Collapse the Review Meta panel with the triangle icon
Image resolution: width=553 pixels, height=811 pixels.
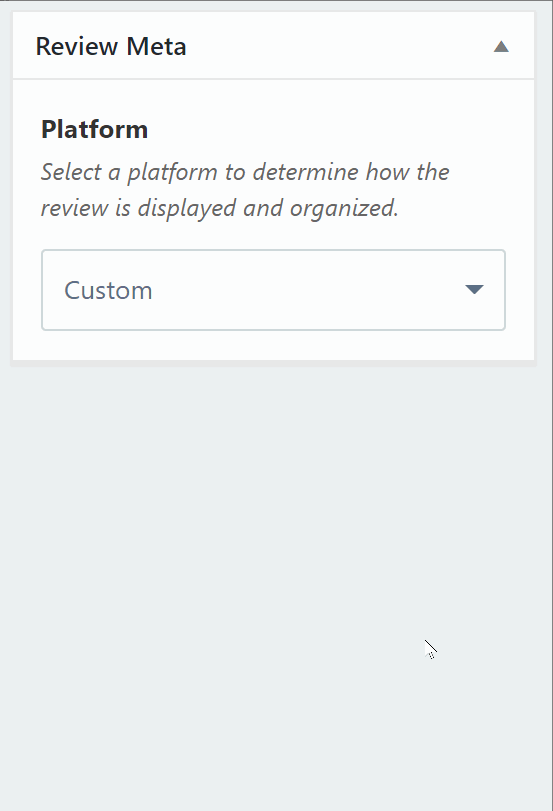[x=501, y=47]
